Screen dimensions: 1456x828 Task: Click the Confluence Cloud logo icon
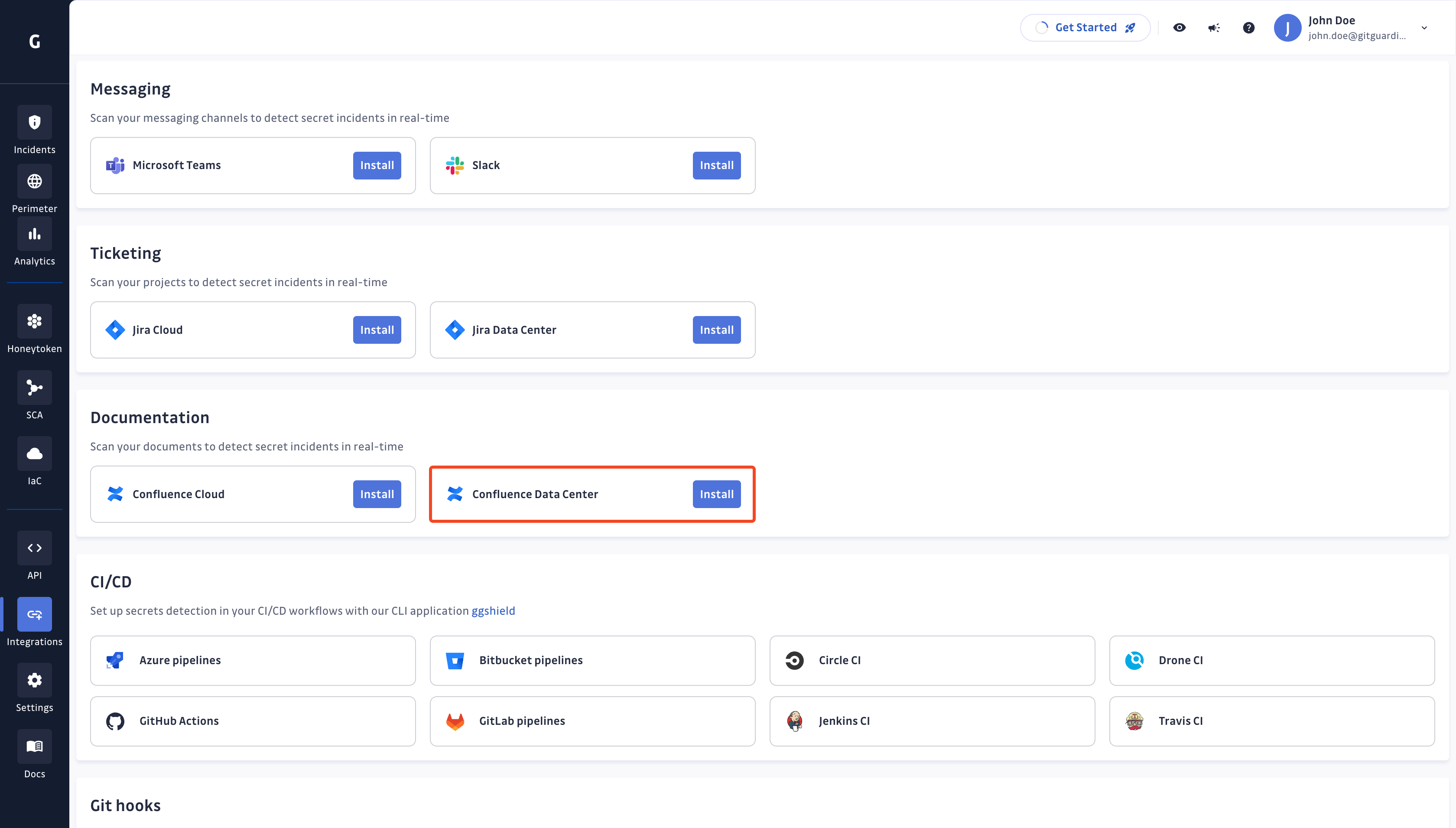tap(115, 494)
